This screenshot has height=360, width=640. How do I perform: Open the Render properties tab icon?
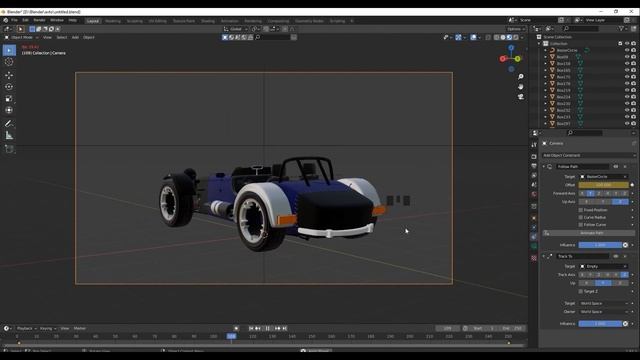[x=534, y=156]
